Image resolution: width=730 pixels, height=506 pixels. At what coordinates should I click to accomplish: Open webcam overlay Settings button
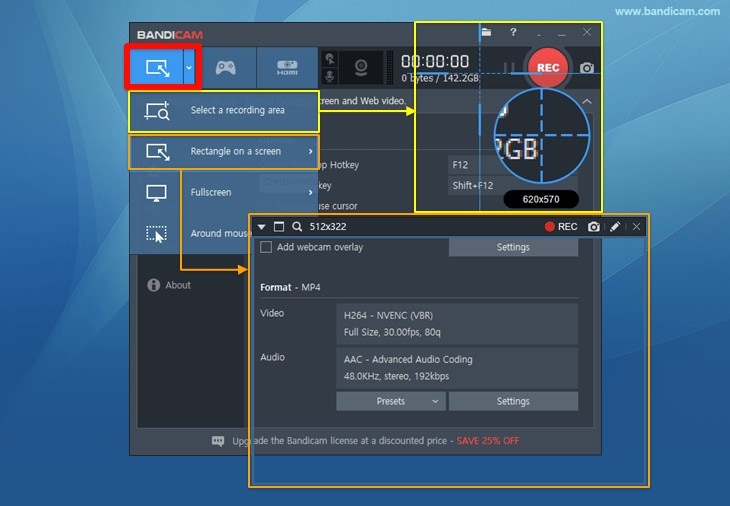point(513,247)
